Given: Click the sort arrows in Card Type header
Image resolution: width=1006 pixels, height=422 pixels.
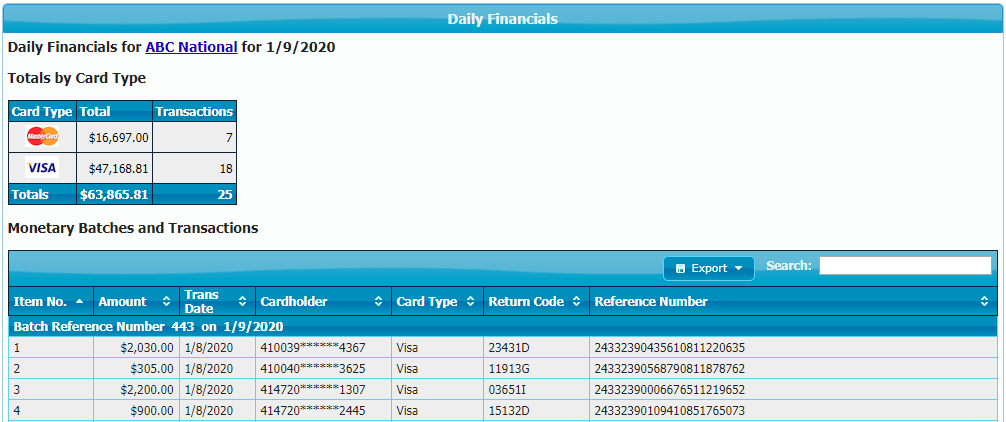Looking at the screenshot, I should (x=469, y=301).
